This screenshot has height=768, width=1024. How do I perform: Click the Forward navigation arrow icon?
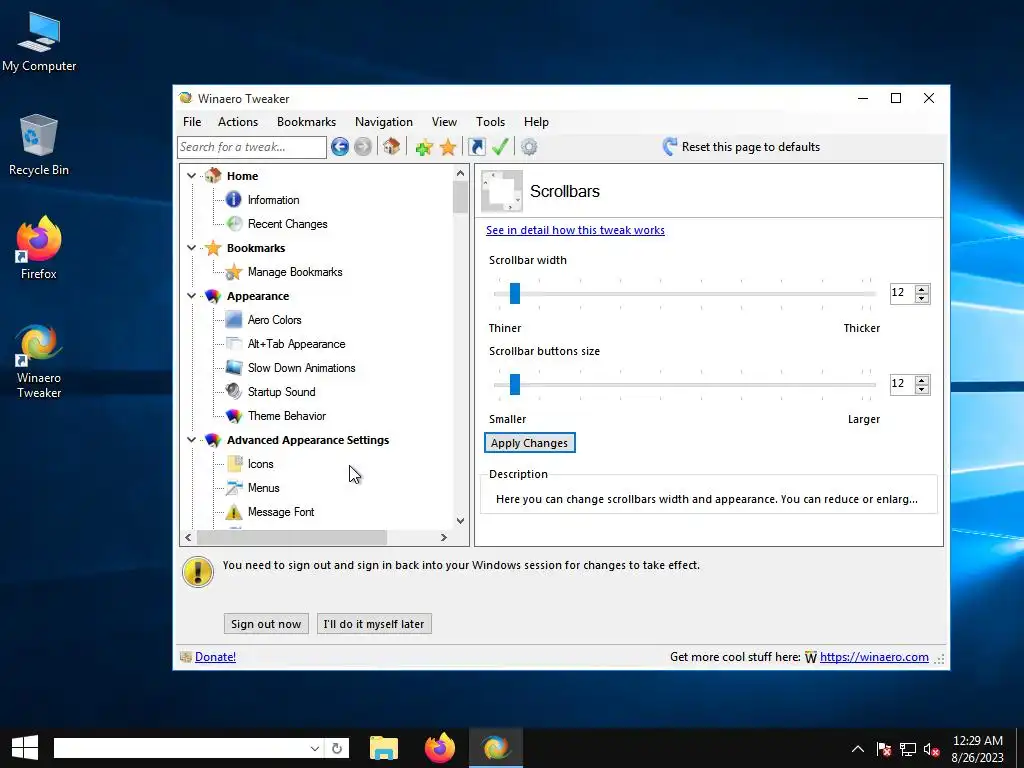[x=363, y=146]
